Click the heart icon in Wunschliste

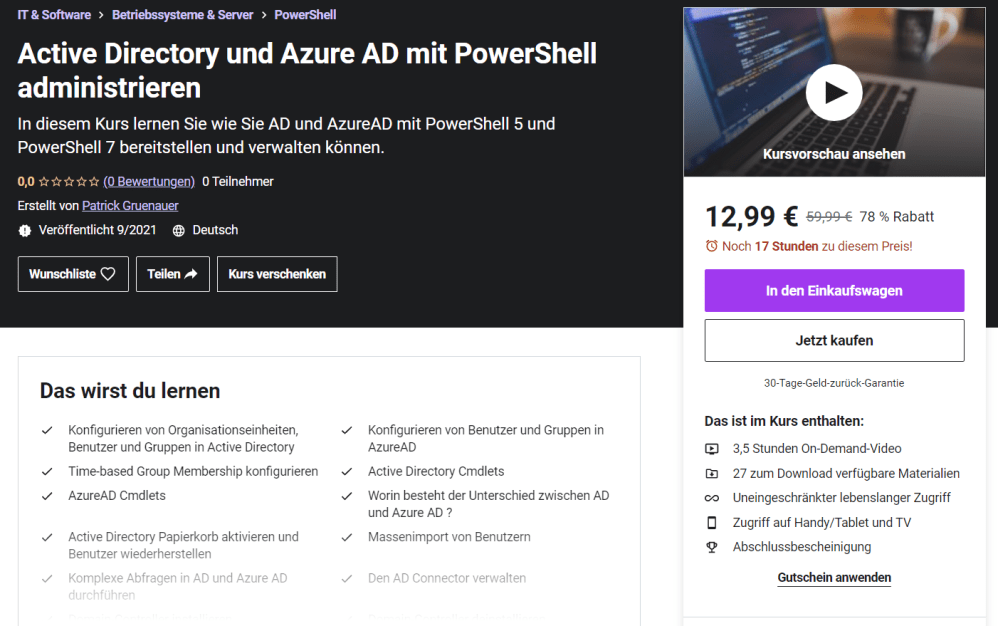(108, 274)
